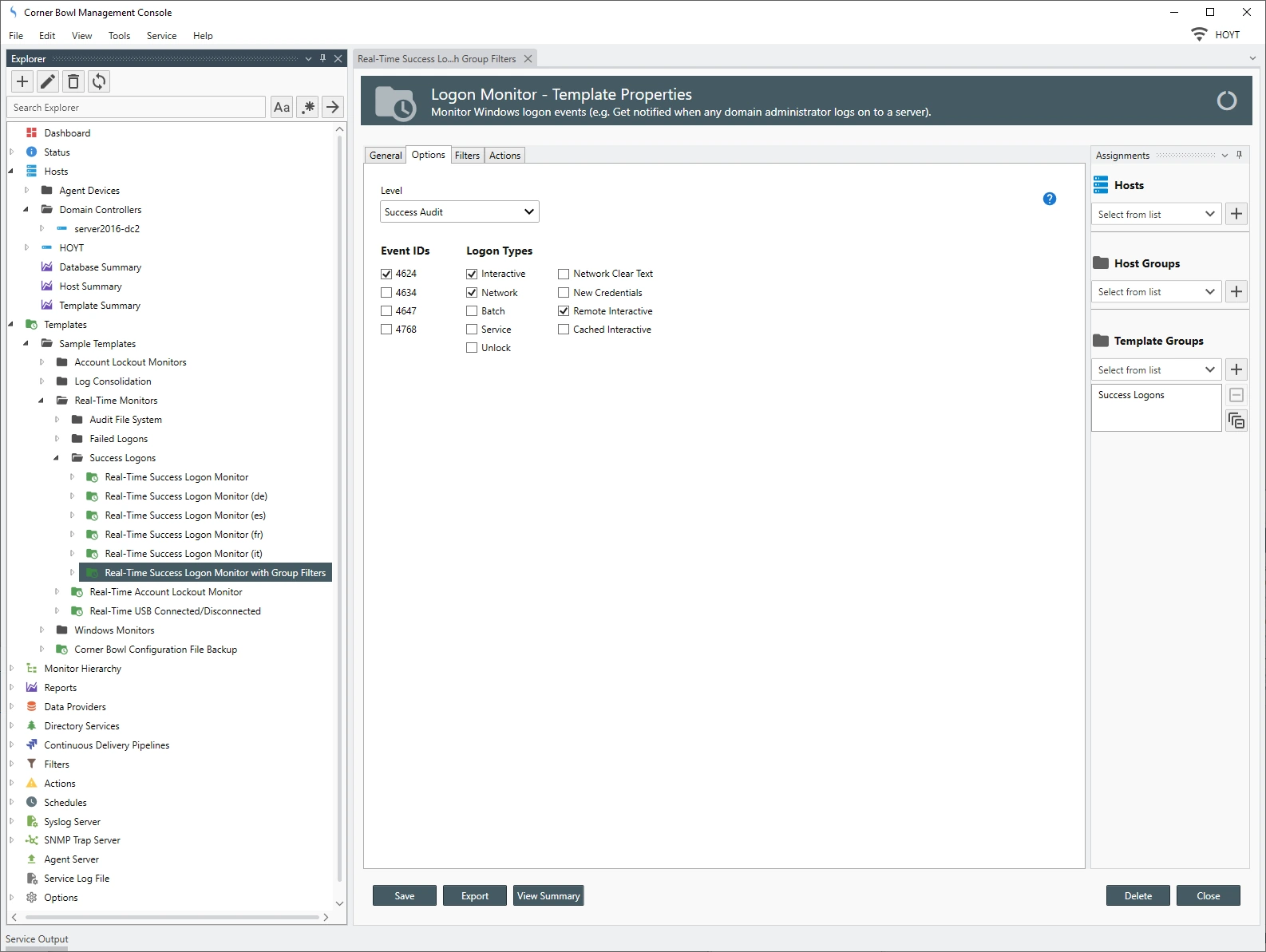Click the copy icon beside Success Logons list
The width and height of the screenshot is (1266, 952).
click(1236, 421)
